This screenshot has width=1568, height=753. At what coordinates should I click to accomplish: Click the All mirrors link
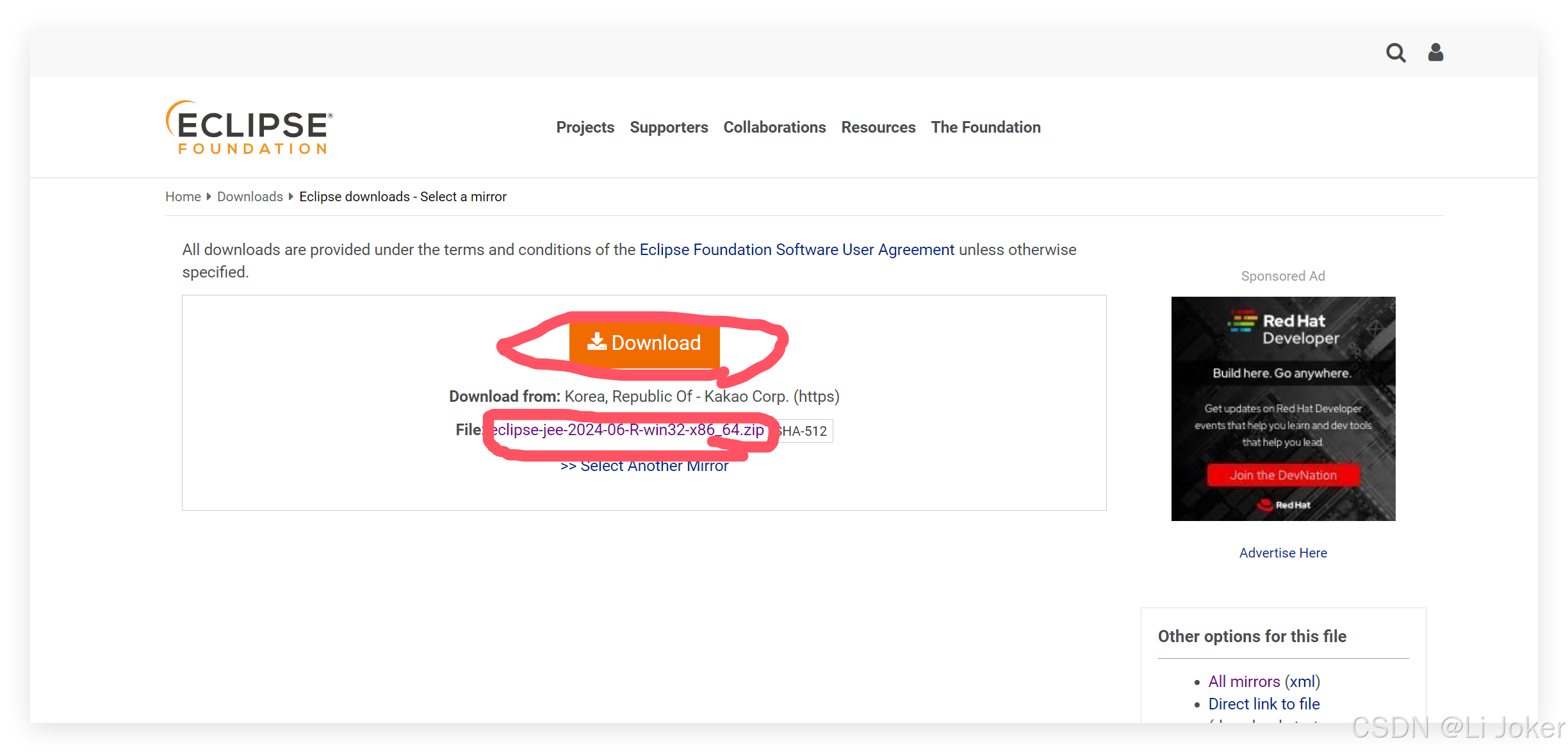1244,681
